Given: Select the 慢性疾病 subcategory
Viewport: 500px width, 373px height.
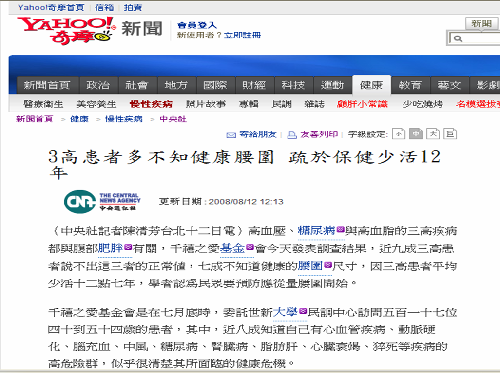Looking at the screenshot, I should coord(151,104).
